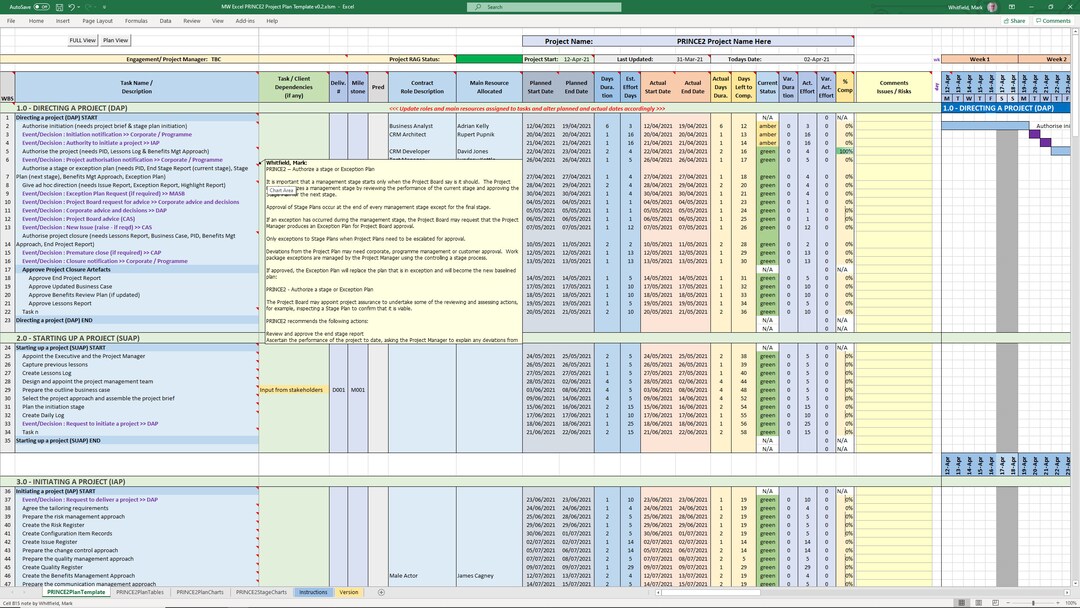Adjust the zoom slider on the status bar
The height and width of the screenshot is (608, 1080).
point(1033,602)
